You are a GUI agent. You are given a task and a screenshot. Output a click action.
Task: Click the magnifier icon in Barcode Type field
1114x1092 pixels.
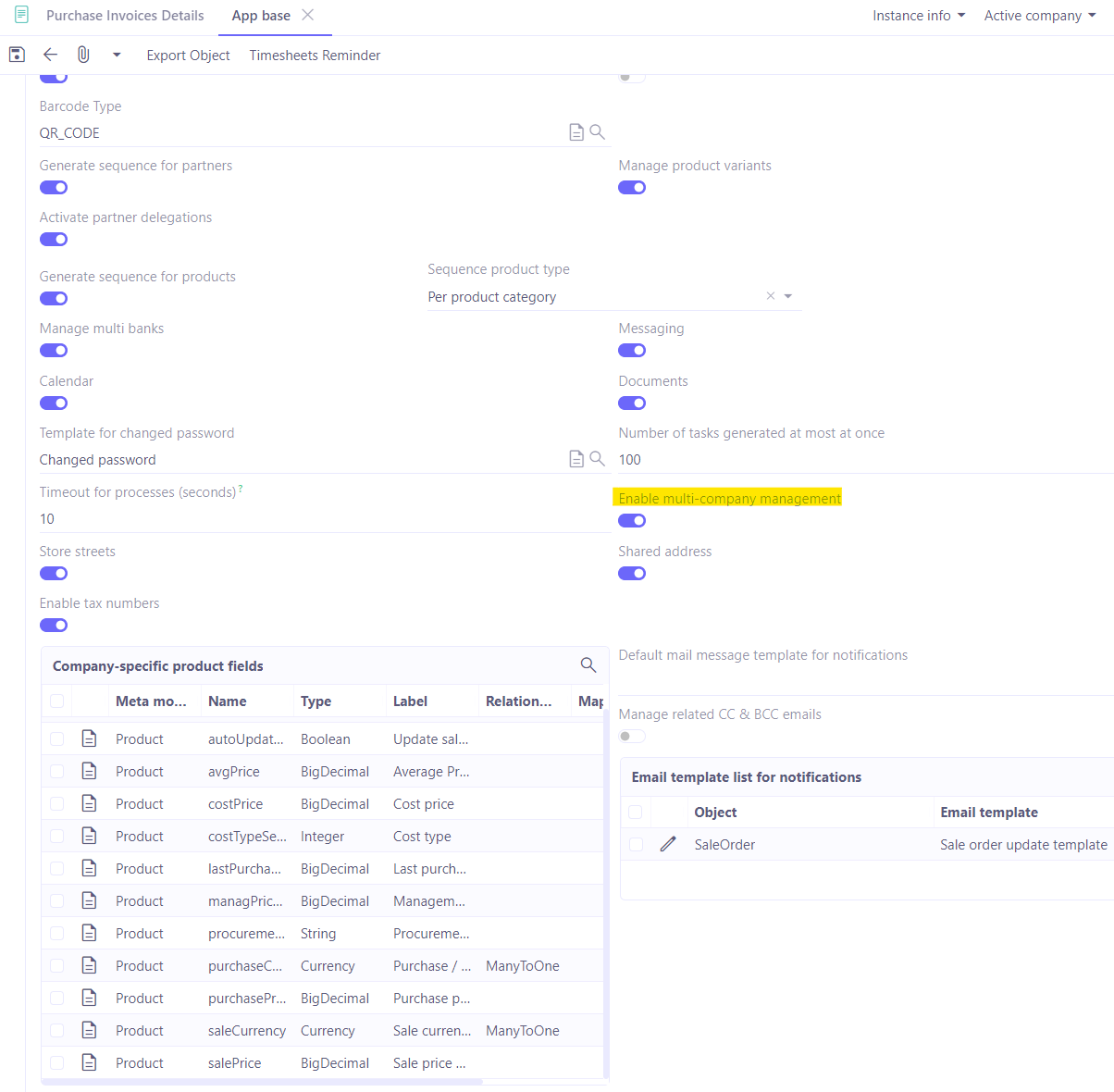597,131
